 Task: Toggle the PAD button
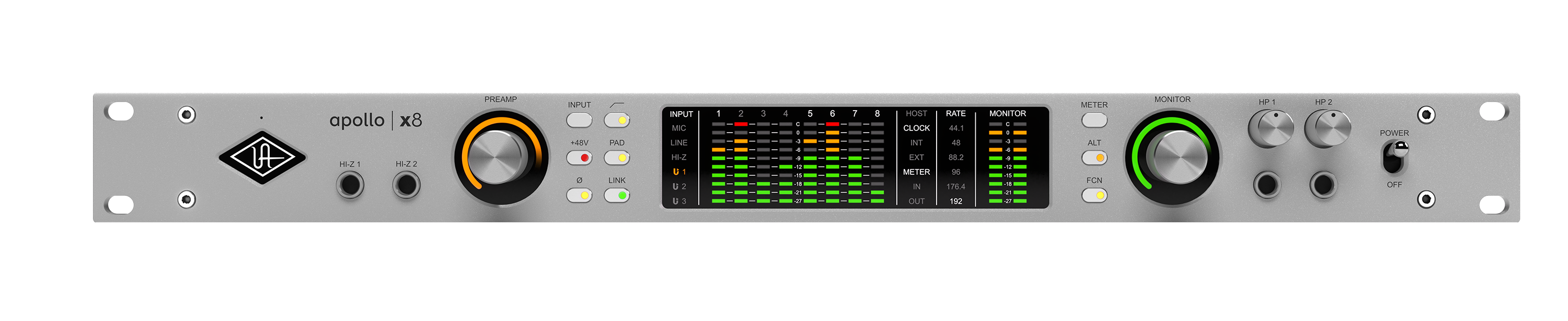617,158
